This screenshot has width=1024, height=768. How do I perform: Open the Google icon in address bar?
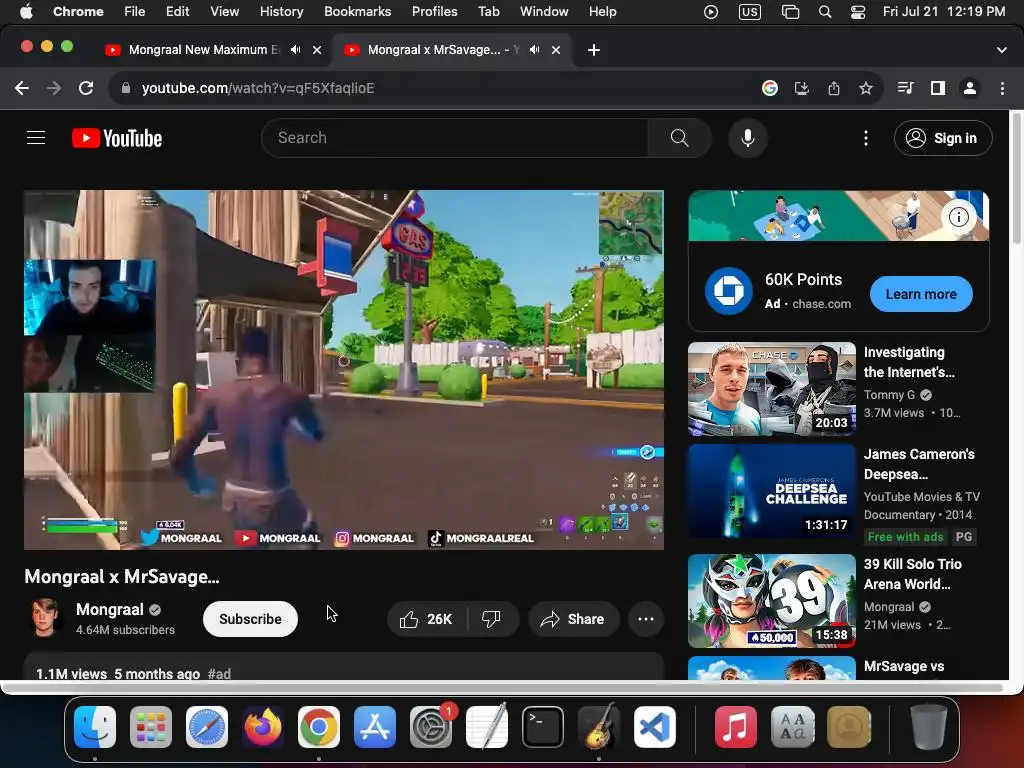[770, 88]
